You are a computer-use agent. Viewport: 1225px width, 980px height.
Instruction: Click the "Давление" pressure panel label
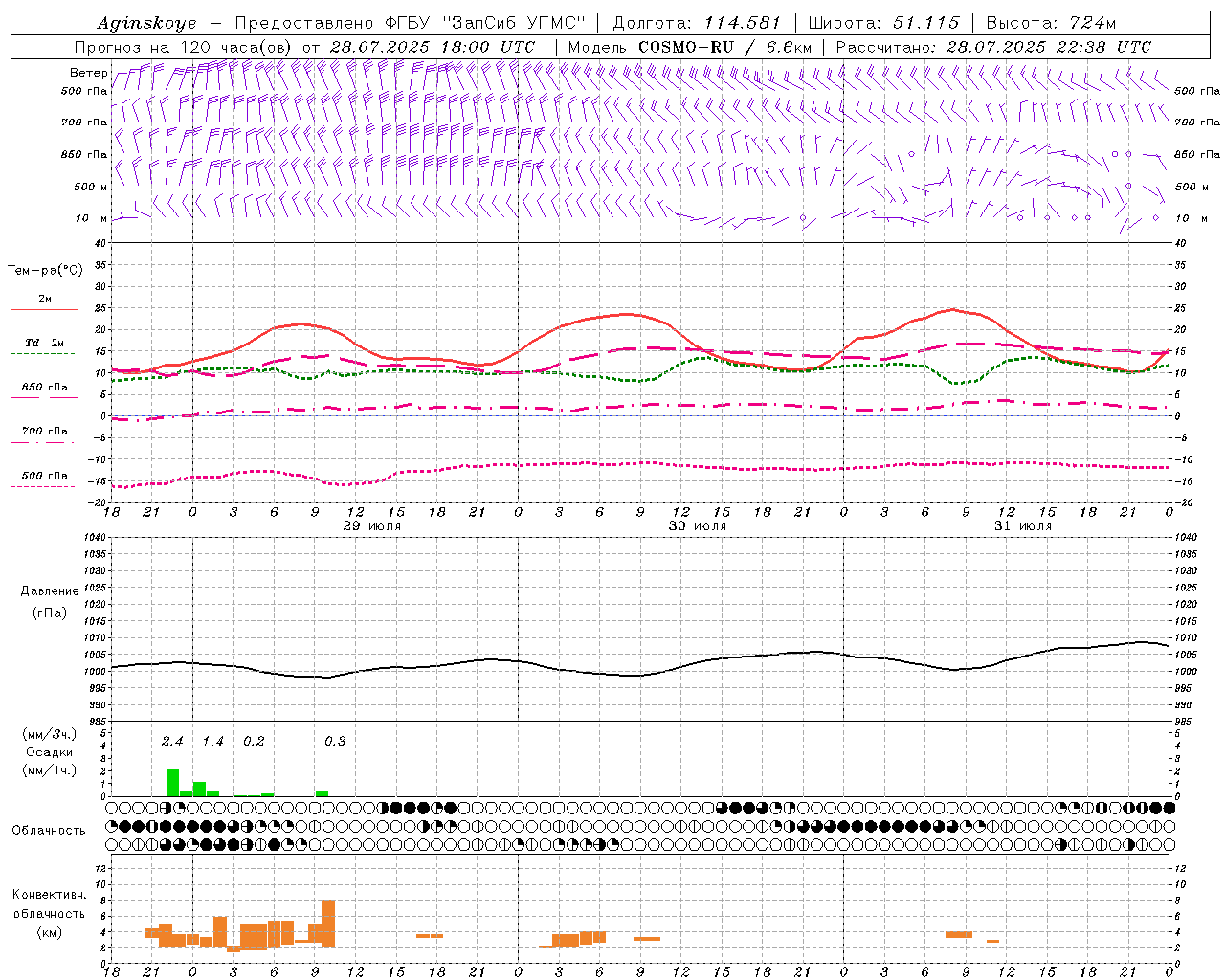[50, 591]
